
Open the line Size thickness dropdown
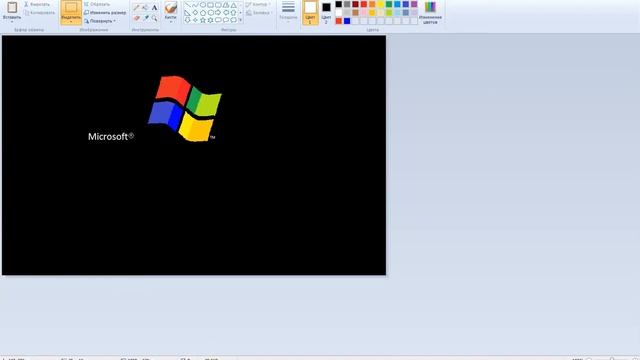point(288,11)
